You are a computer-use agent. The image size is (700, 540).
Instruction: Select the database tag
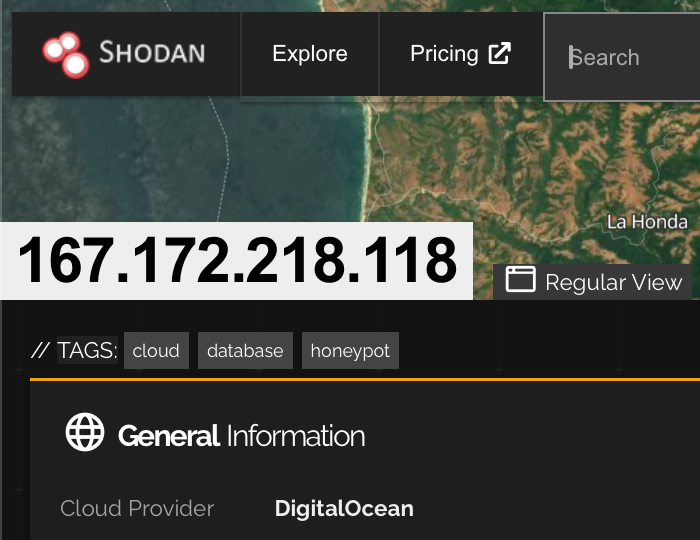245,351
